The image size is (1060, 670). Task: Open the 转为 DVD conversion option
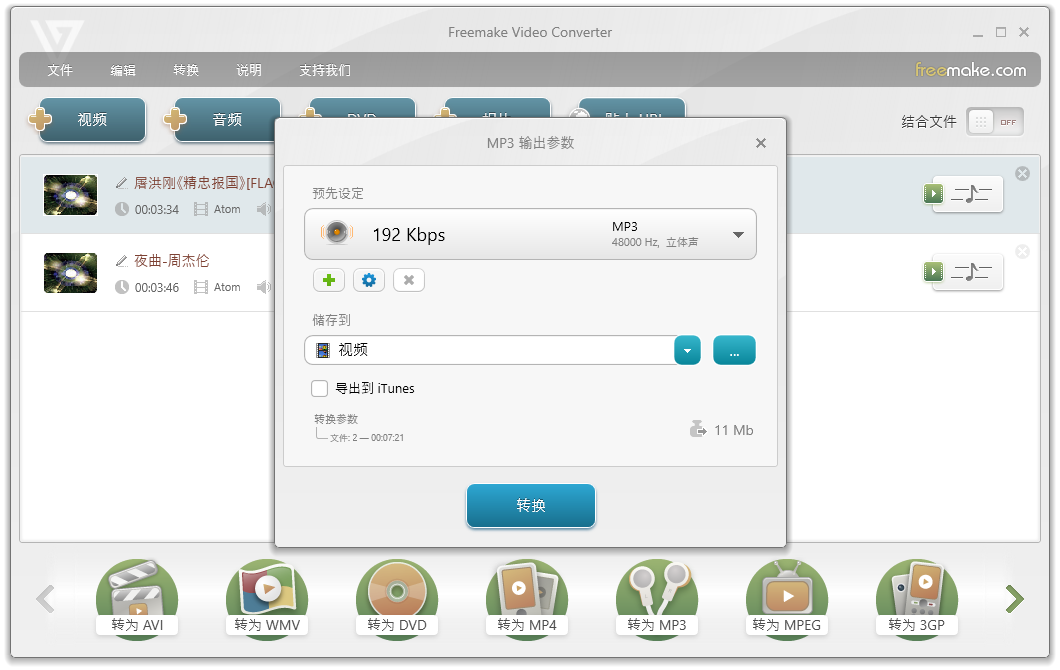[396, 598]
